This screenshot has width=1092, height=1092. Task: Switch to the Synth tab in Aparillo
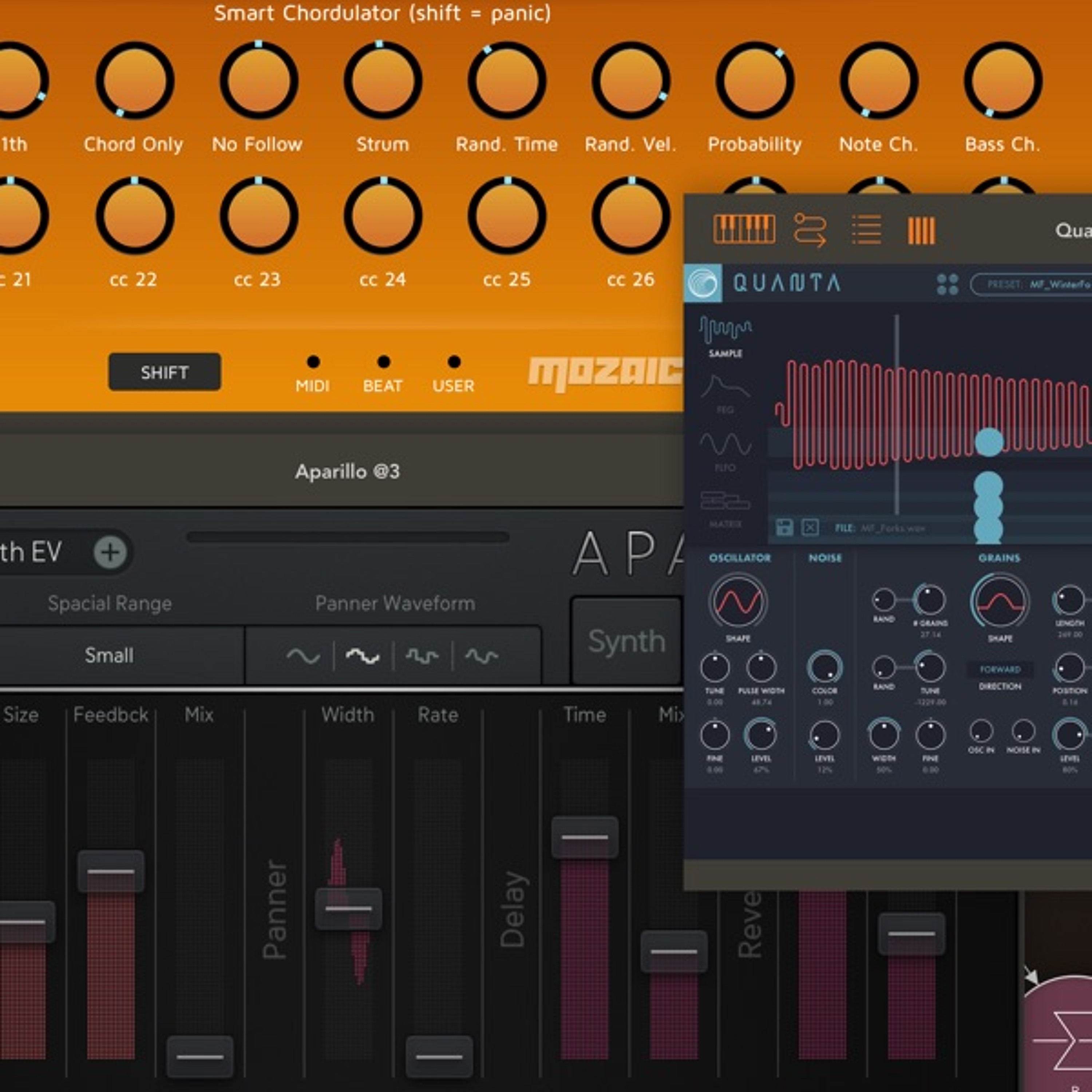[626, 641]
